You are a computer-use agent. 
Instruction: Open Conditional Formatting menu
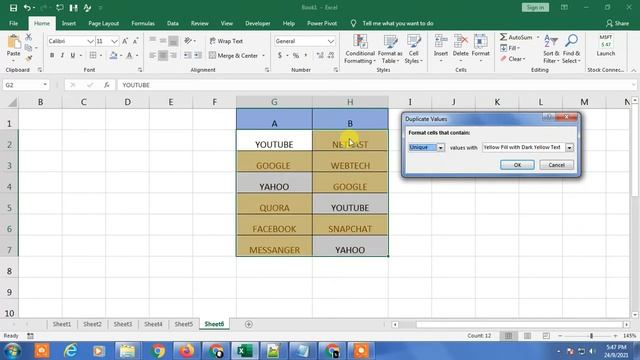tap(359, 49)
